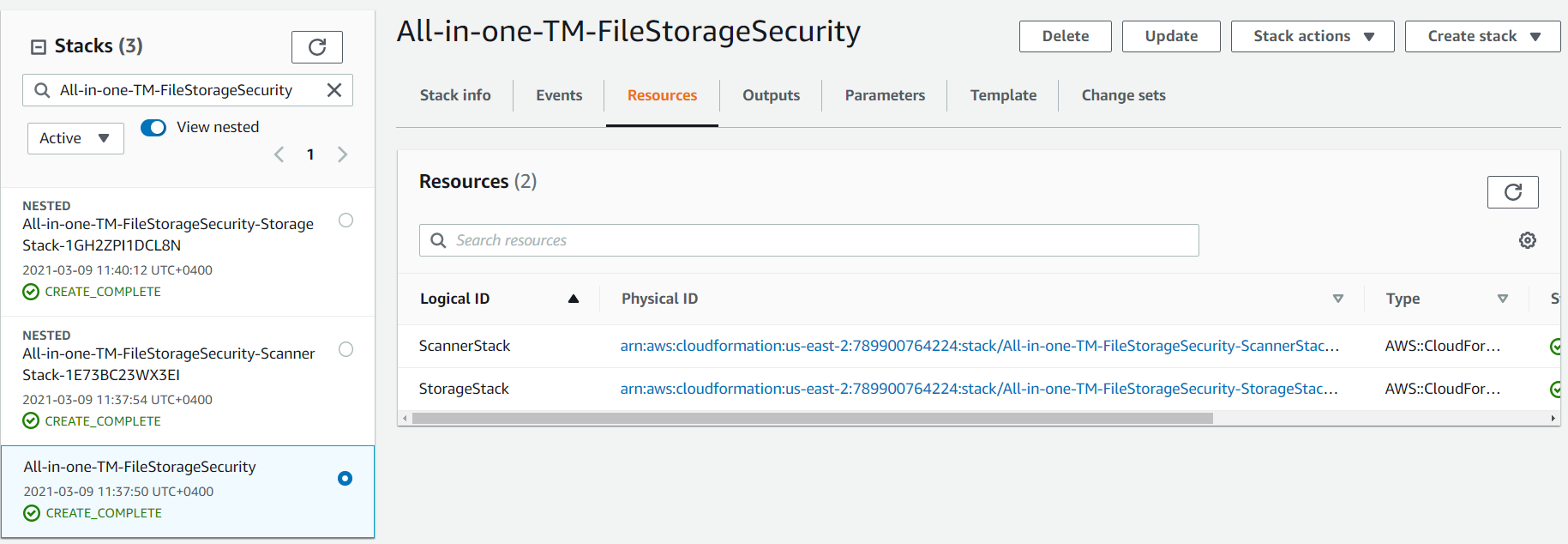The height and width of the screenshot is (544, 1568).
Task: Open the Active status filter dropdown
Action: pyautogui.click(x=75, y=138)
